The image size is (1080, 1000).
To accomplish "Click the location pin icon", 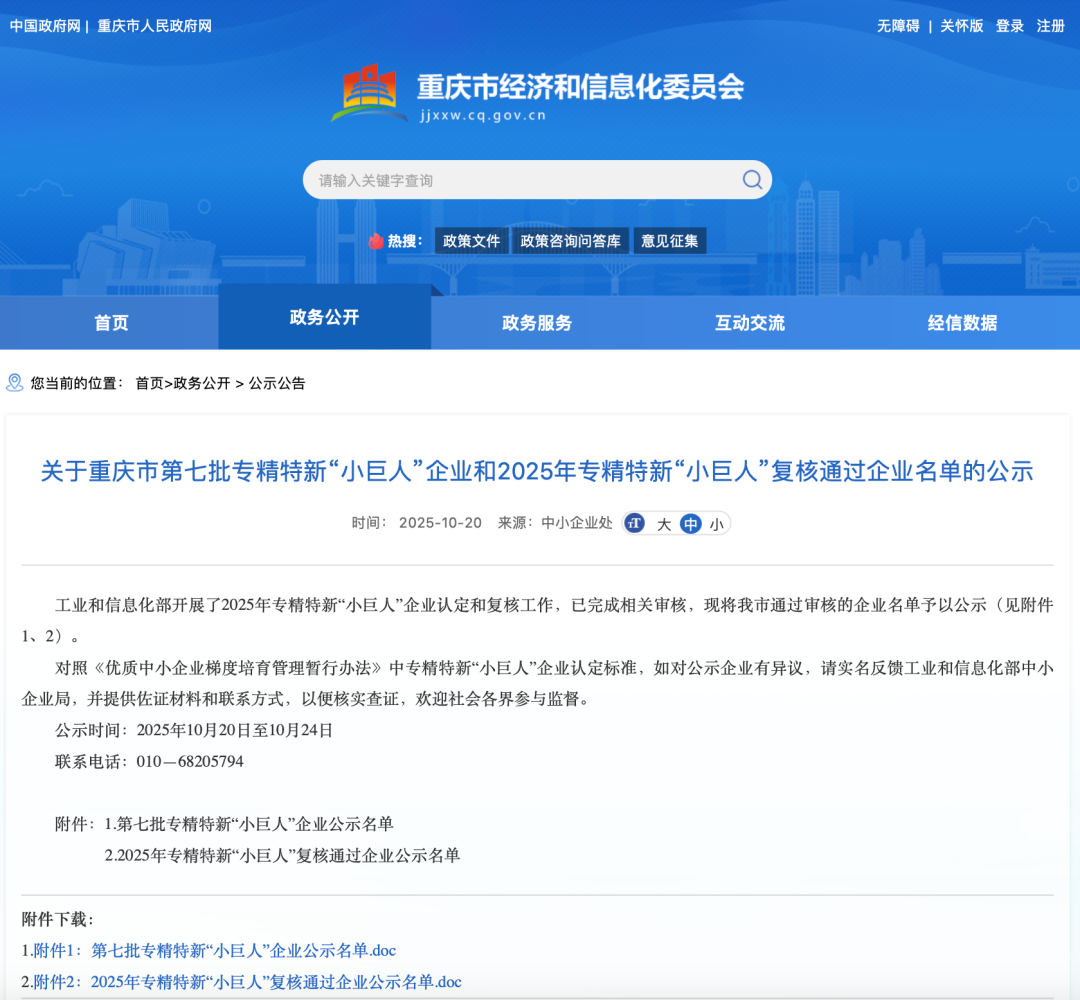I will click(x=14, y=383).
